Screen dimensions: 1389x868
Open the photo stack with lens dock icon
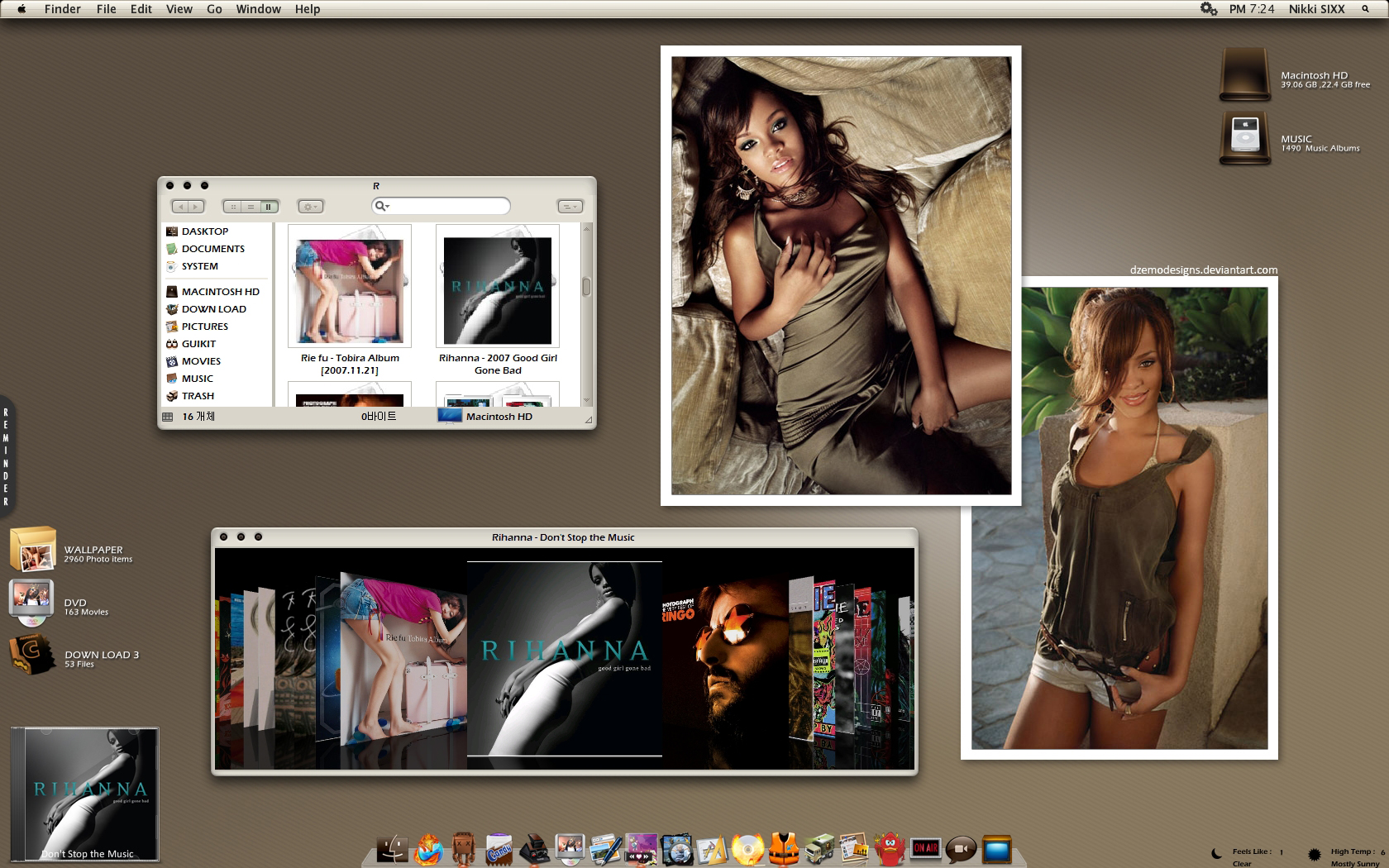point(677,849)
